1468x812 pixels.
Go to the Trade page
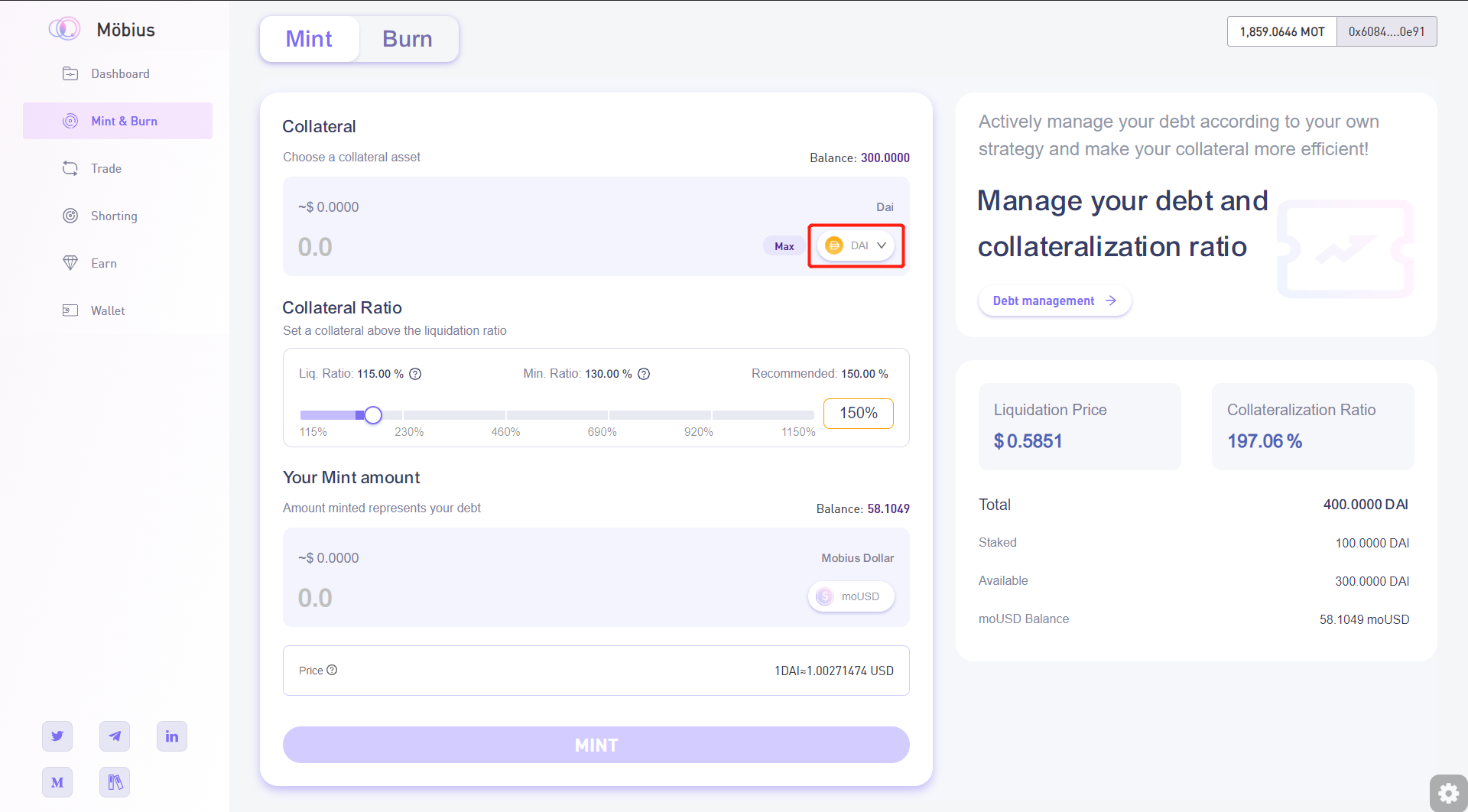tap(118, 168)
